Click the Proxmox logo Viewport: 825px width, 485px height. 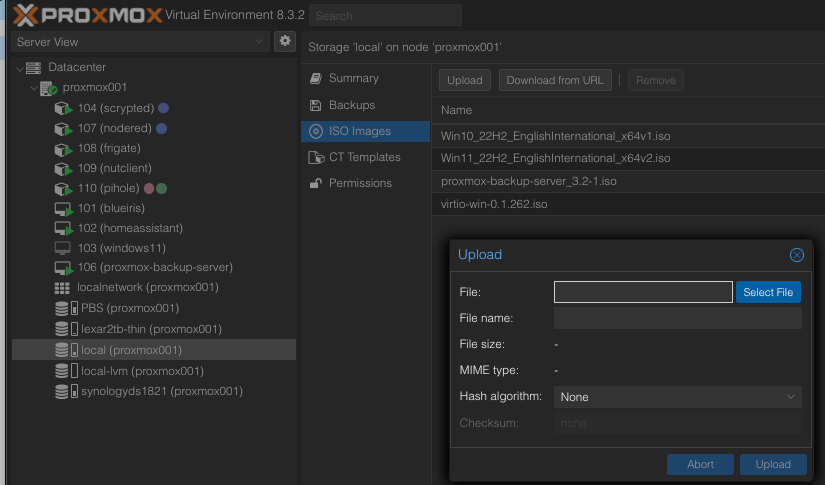[87, 15]
